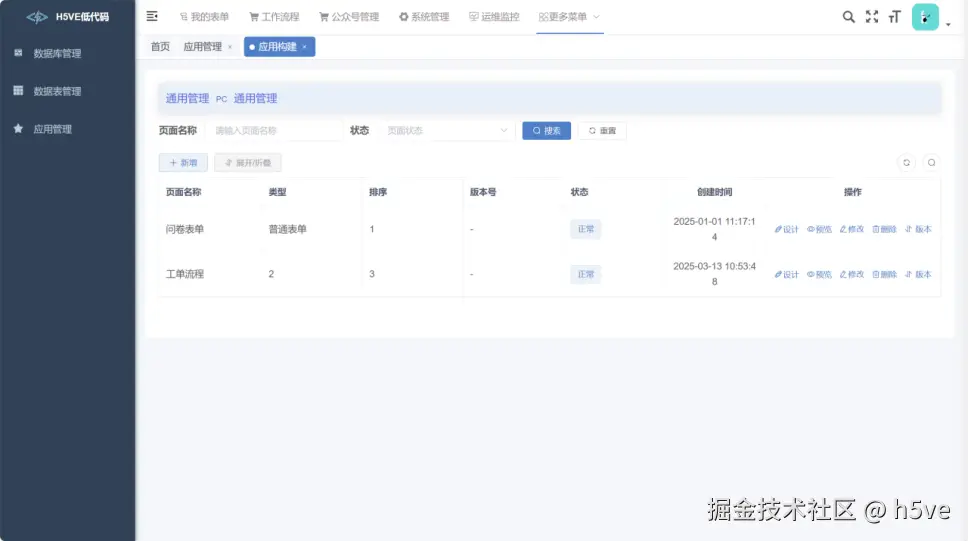
Task: Click the H5VE低代码 logo
Action: coord(68,17)
